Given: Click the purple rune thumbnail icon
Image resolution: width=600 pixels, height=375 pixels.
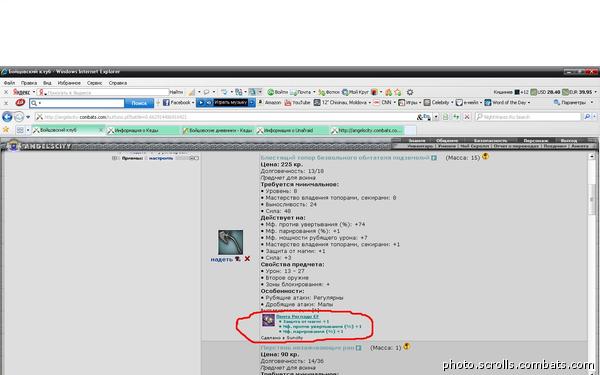Looking at the screenshot, I should 268,320.
